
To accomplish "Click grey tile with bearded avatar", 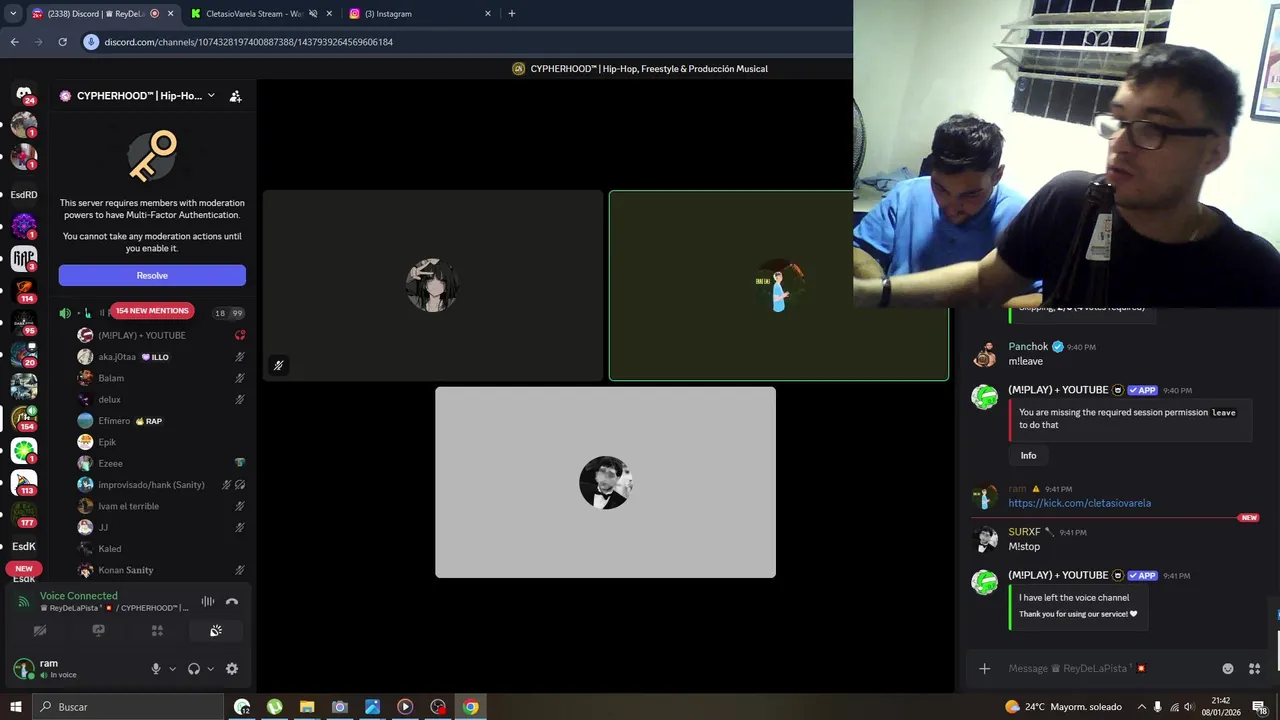I will 605,482.
